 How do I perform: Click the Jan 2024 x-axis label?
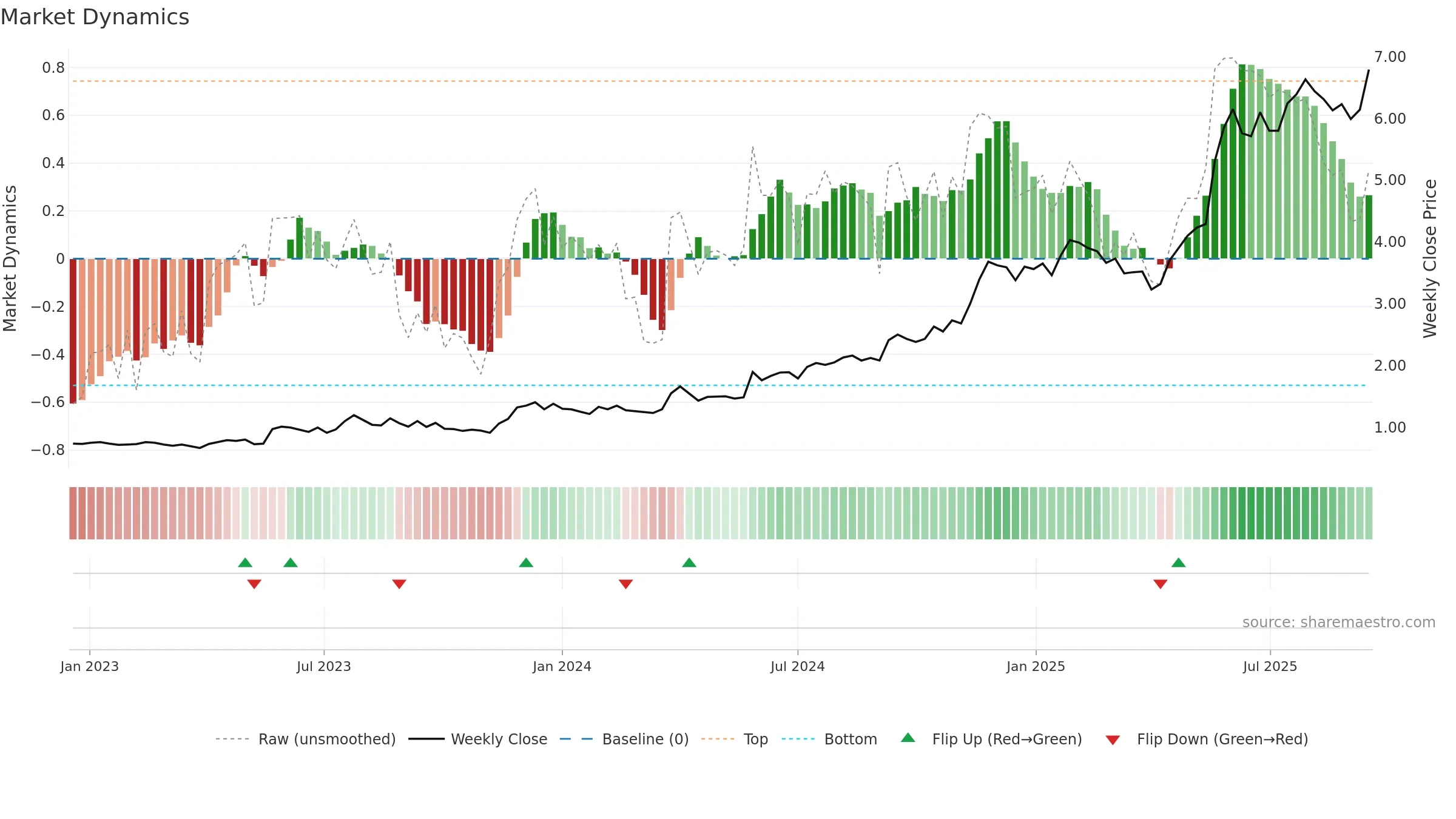[x=562, y=666]
